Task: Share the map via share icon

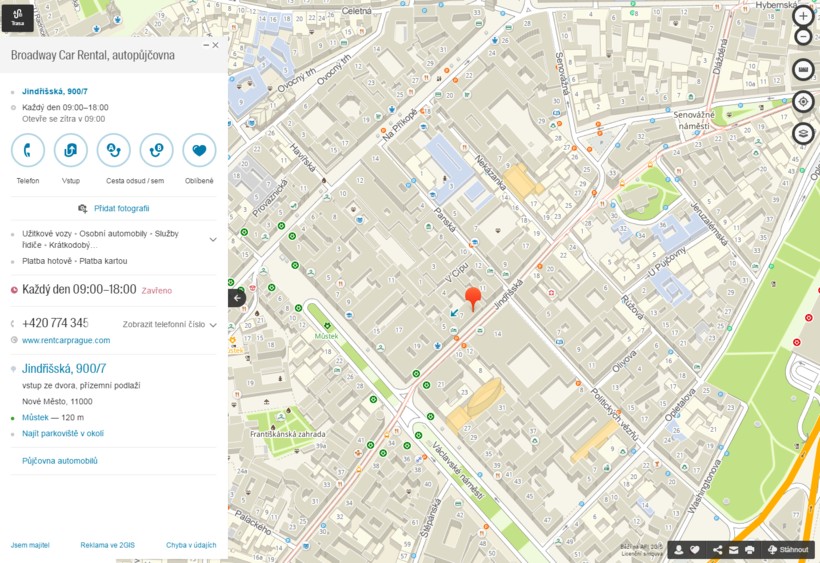Action: click(718, 549)
